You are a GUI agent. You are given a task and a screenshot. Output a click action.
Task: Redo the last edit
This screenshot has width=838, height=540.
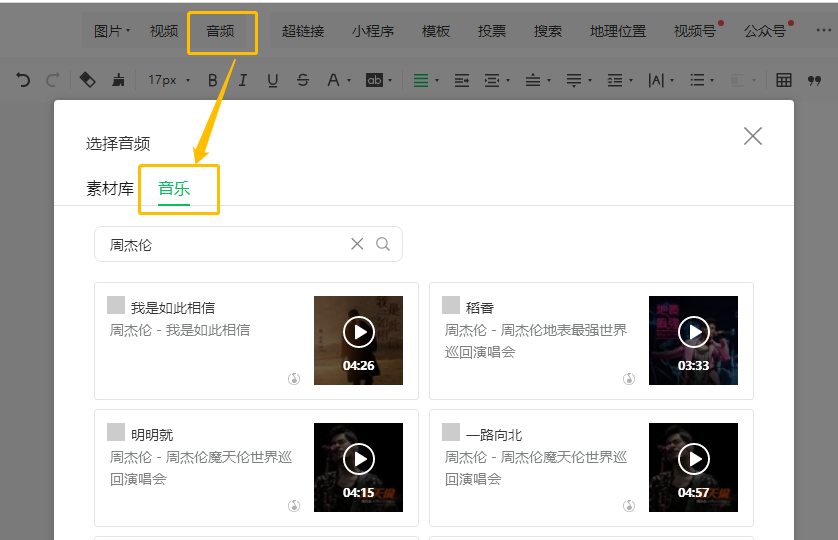52,80
